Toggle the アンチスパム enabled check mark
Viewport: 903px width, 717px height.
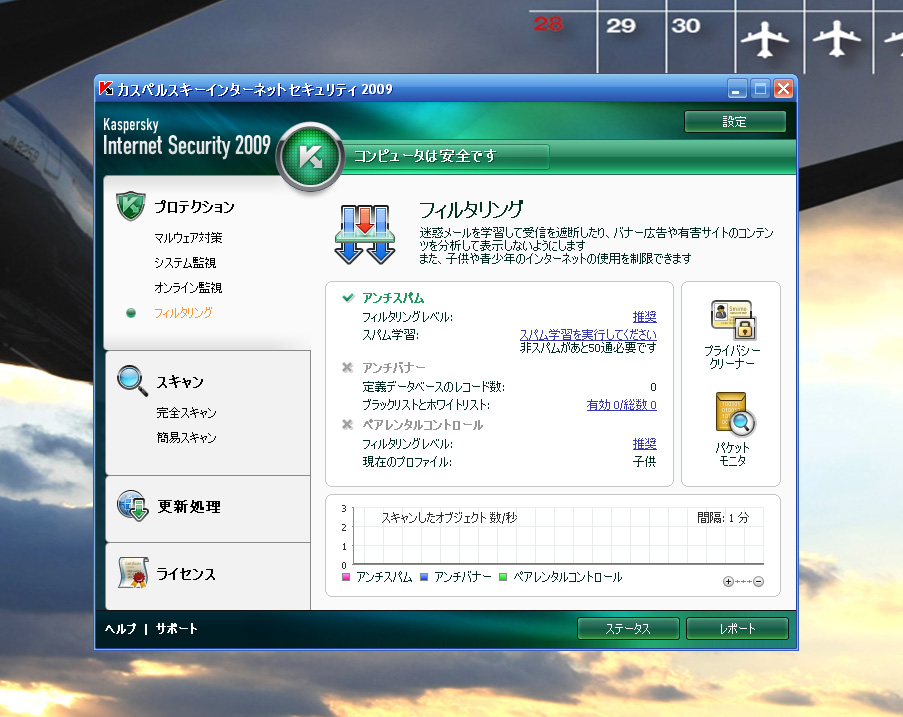[x=348, y=298]
